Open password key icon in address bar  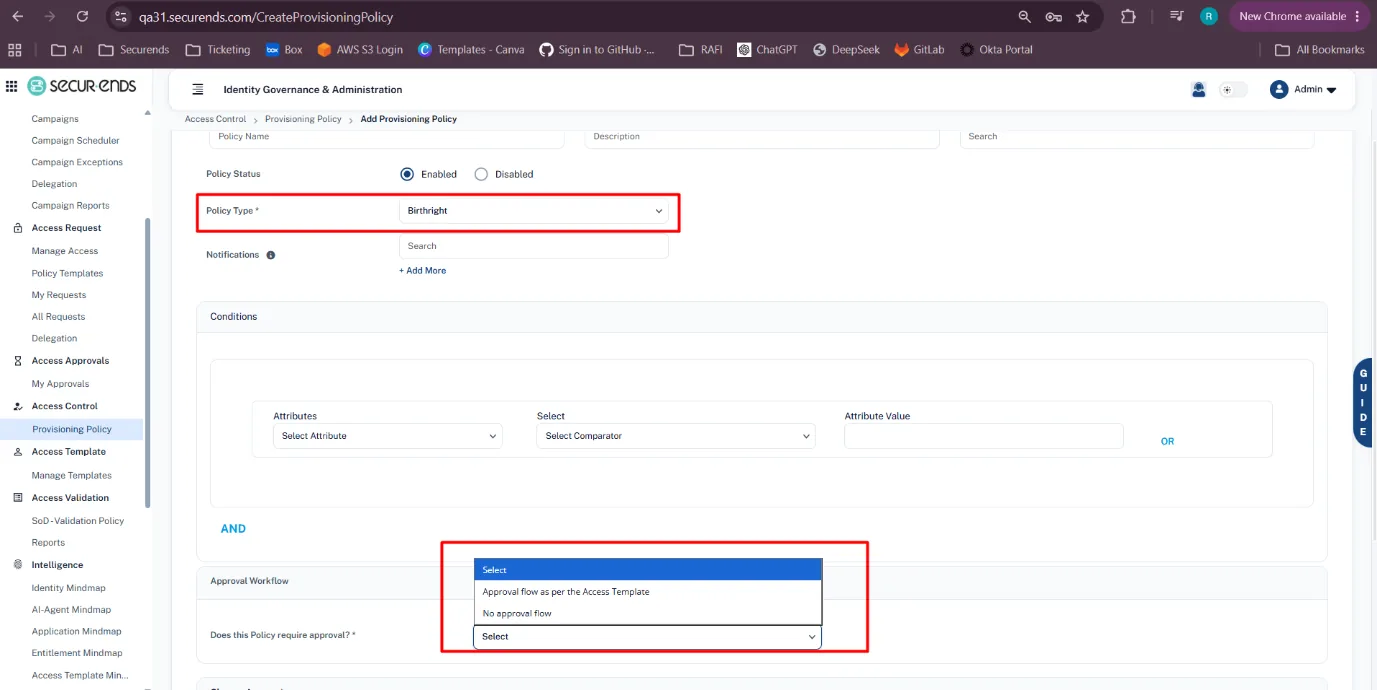1054,16
